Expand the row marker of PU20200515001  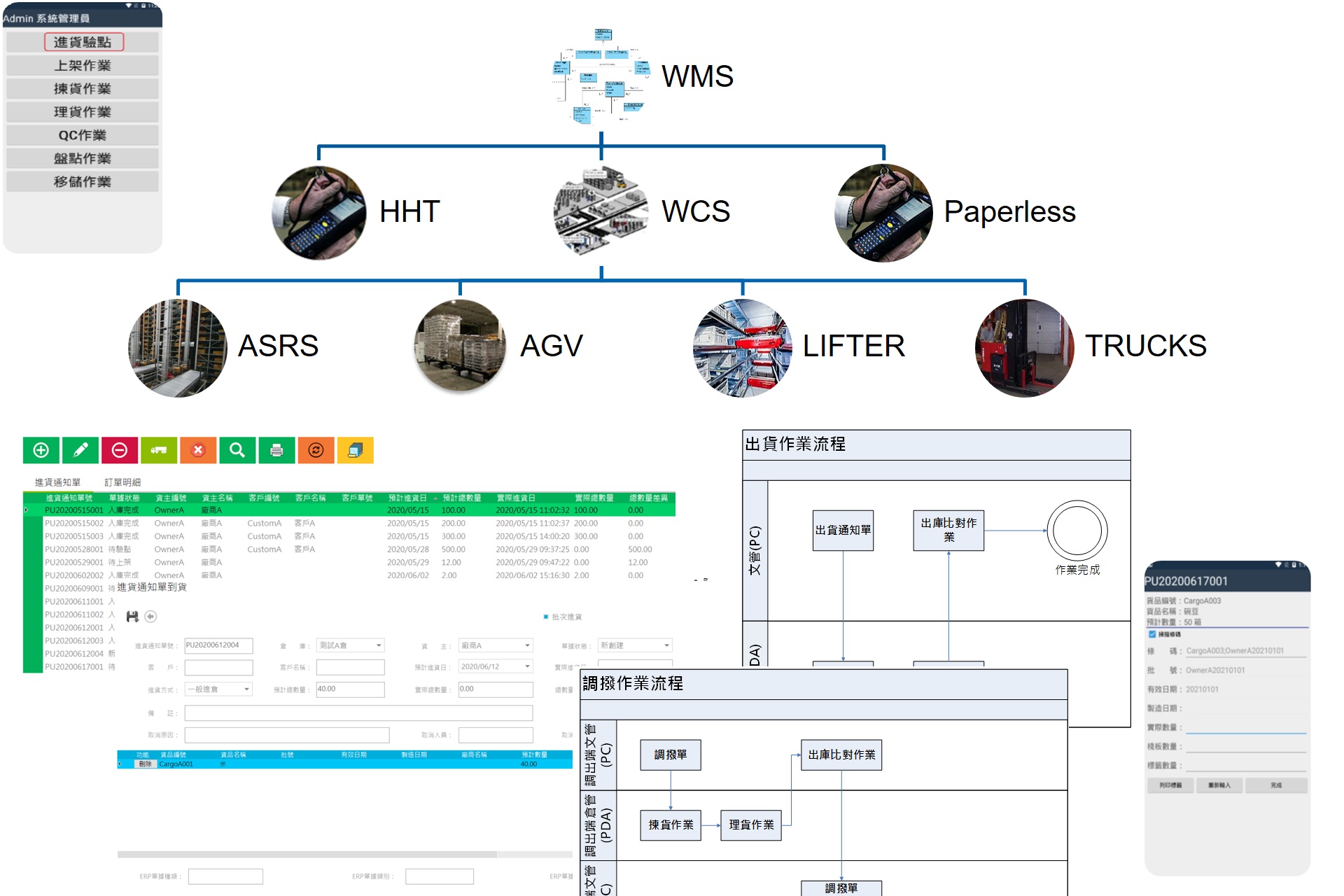coord(27,510)
